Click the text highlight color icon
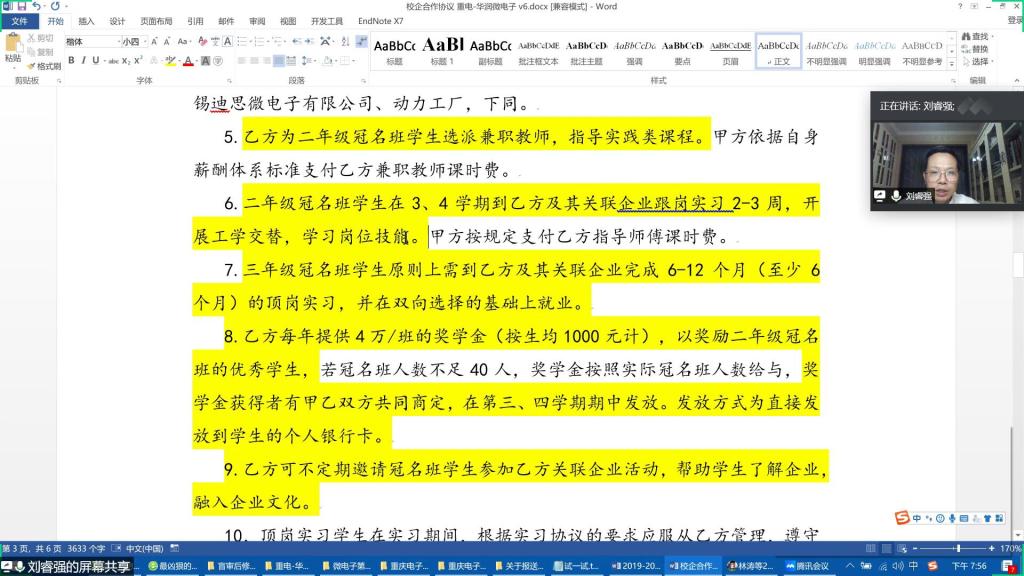1024x576 pixels. coord(171,61)
